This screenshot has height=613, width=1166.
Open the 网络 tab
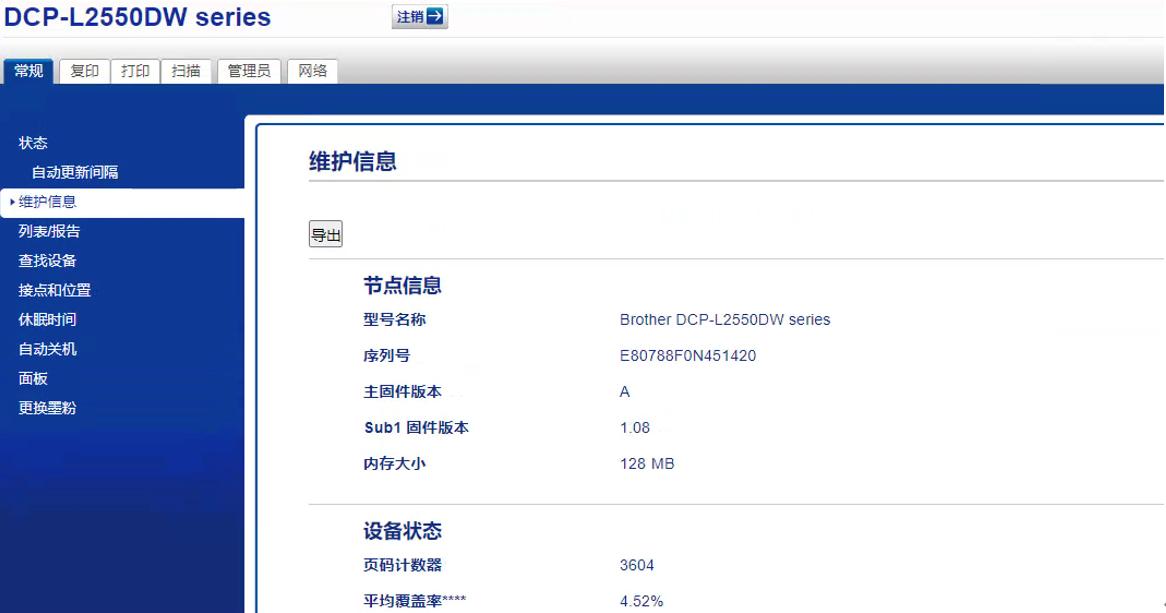311,71
